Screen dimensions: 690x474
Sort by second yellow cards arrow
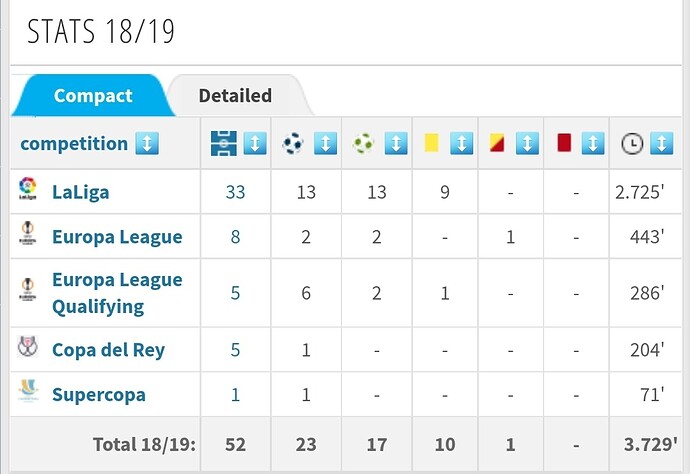coord(527,144)
